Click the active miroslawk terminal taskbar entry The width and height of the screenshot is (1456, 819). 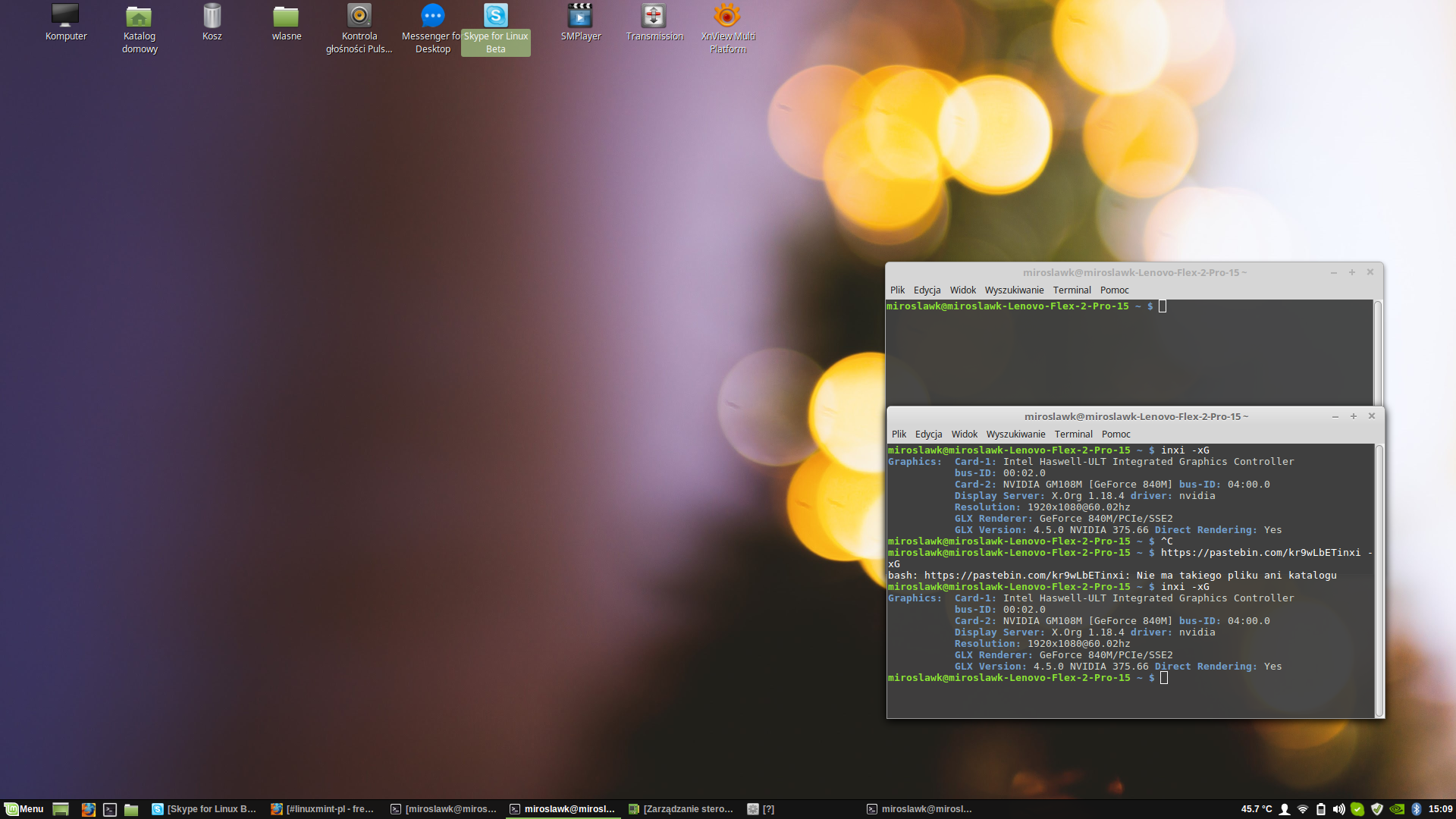pyautogui.click(x=562, y=809)
